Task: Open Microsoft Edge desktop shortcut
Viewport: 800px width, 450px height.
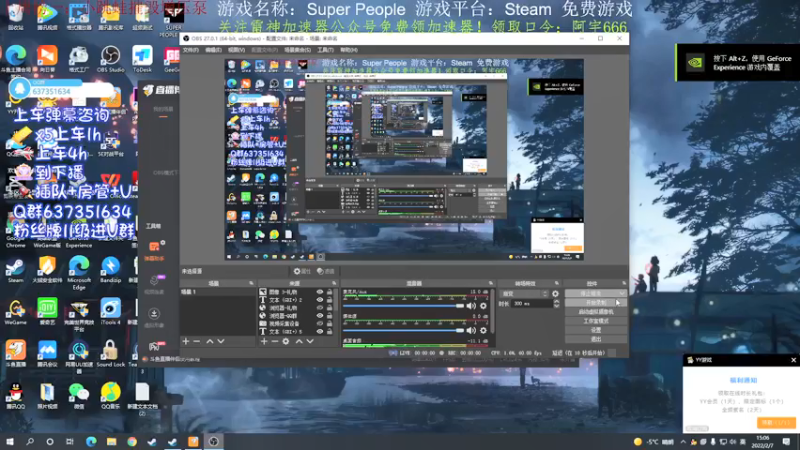Action: (79, 273)
